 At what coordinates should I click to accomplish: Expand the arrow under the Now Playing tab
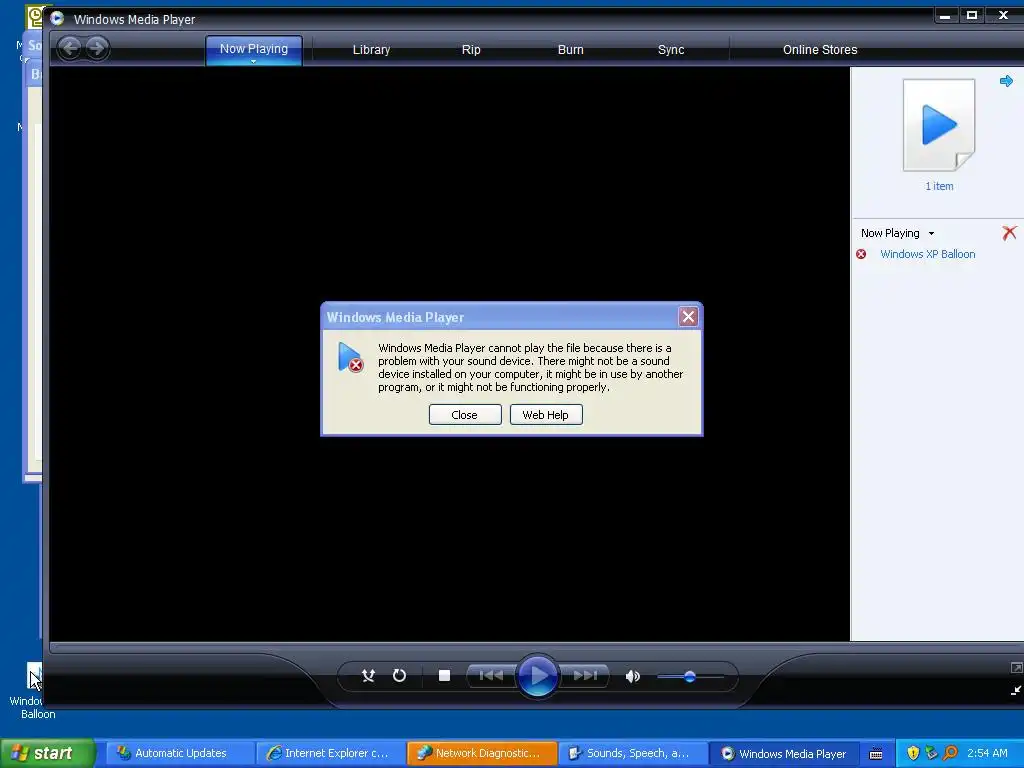tap(253, 61)
